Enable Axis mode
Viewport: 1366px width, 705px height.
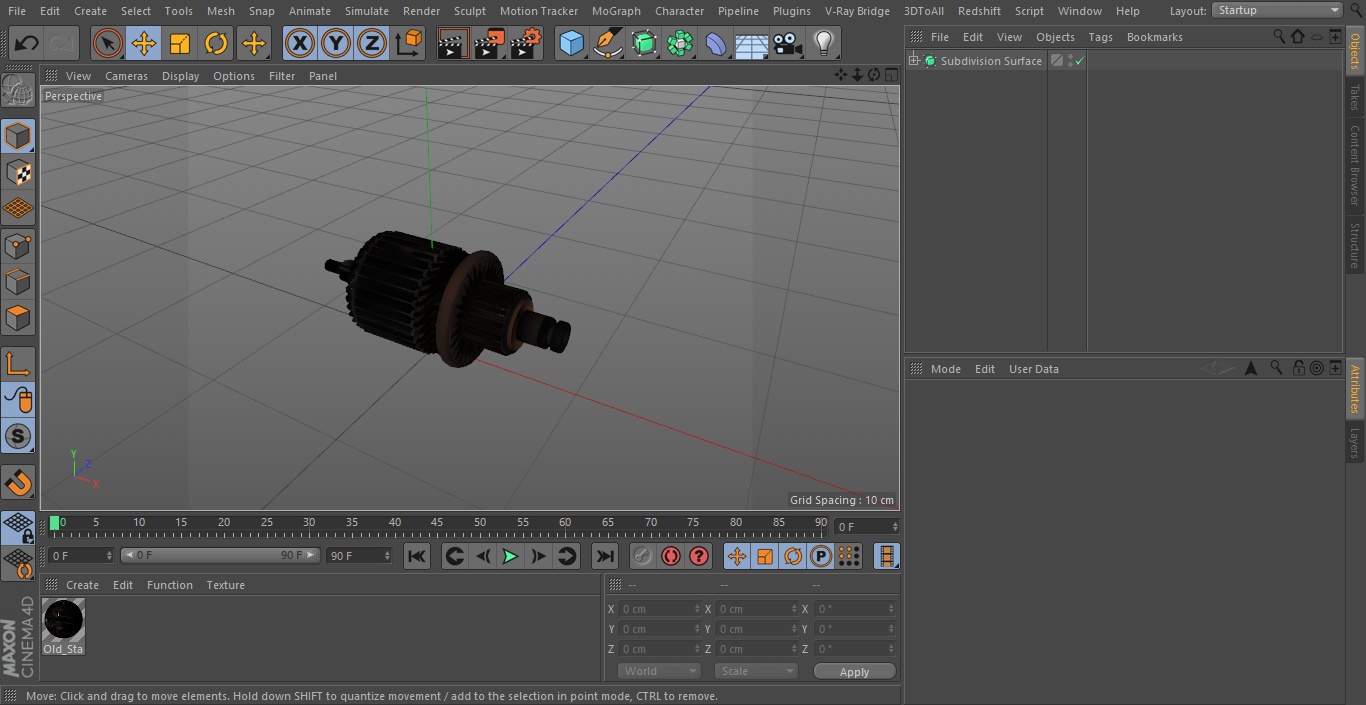click(x=18, y=363)
